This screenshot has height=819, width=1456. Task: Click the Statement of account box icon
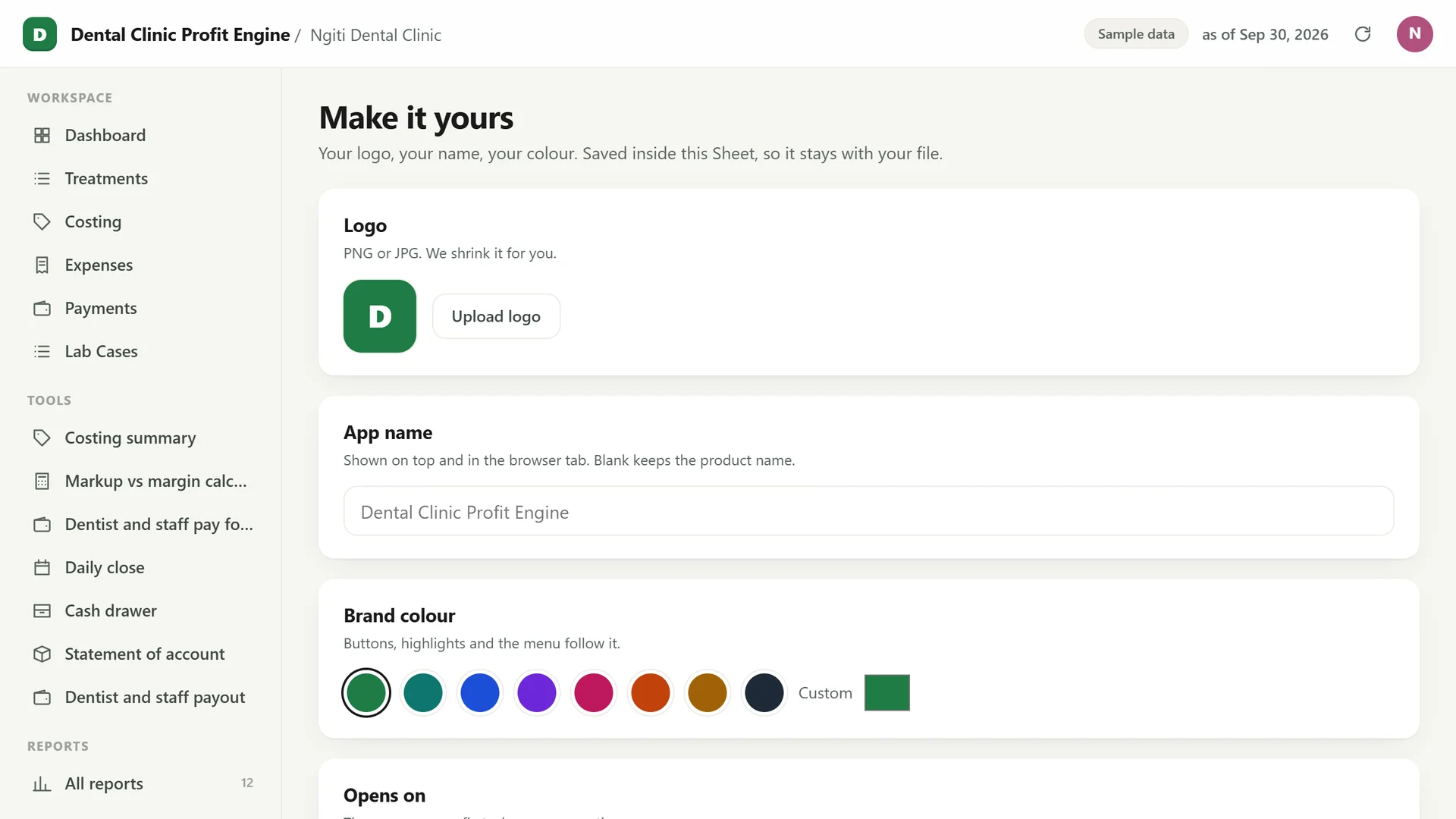click(42, 654)
